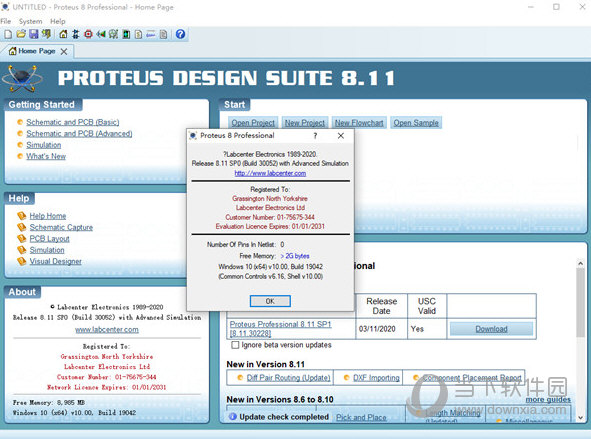This screenshot has height=439, width=591.
Task: Open Schematic and PCB (Basic) tutorial
Action: [72, 122]
